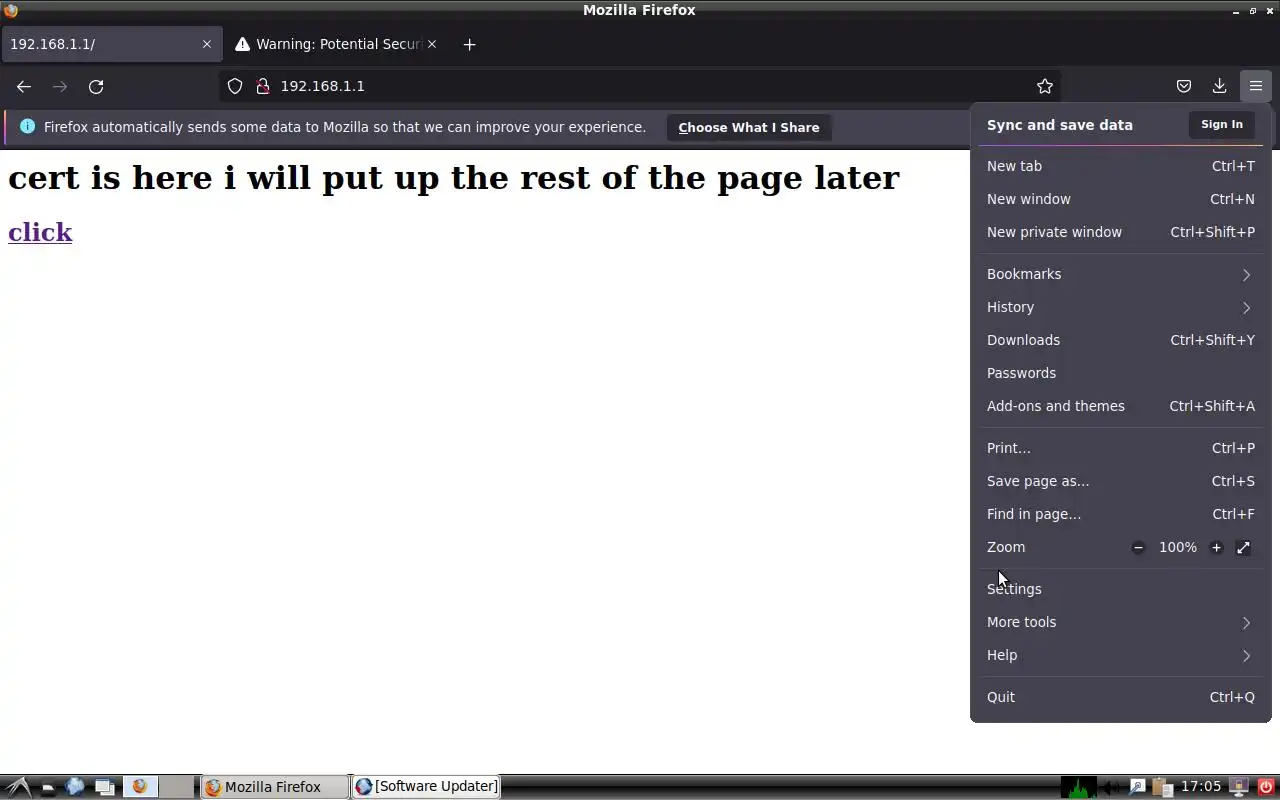Select the 192.168.1.1/ tab

111,44
